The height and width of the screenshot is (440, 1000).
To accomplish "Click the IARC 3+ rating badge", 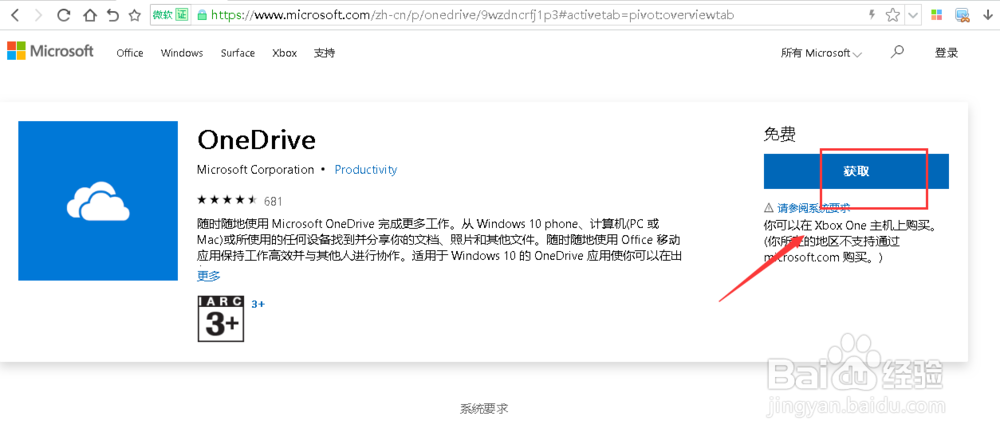I will tap(221, 318).
